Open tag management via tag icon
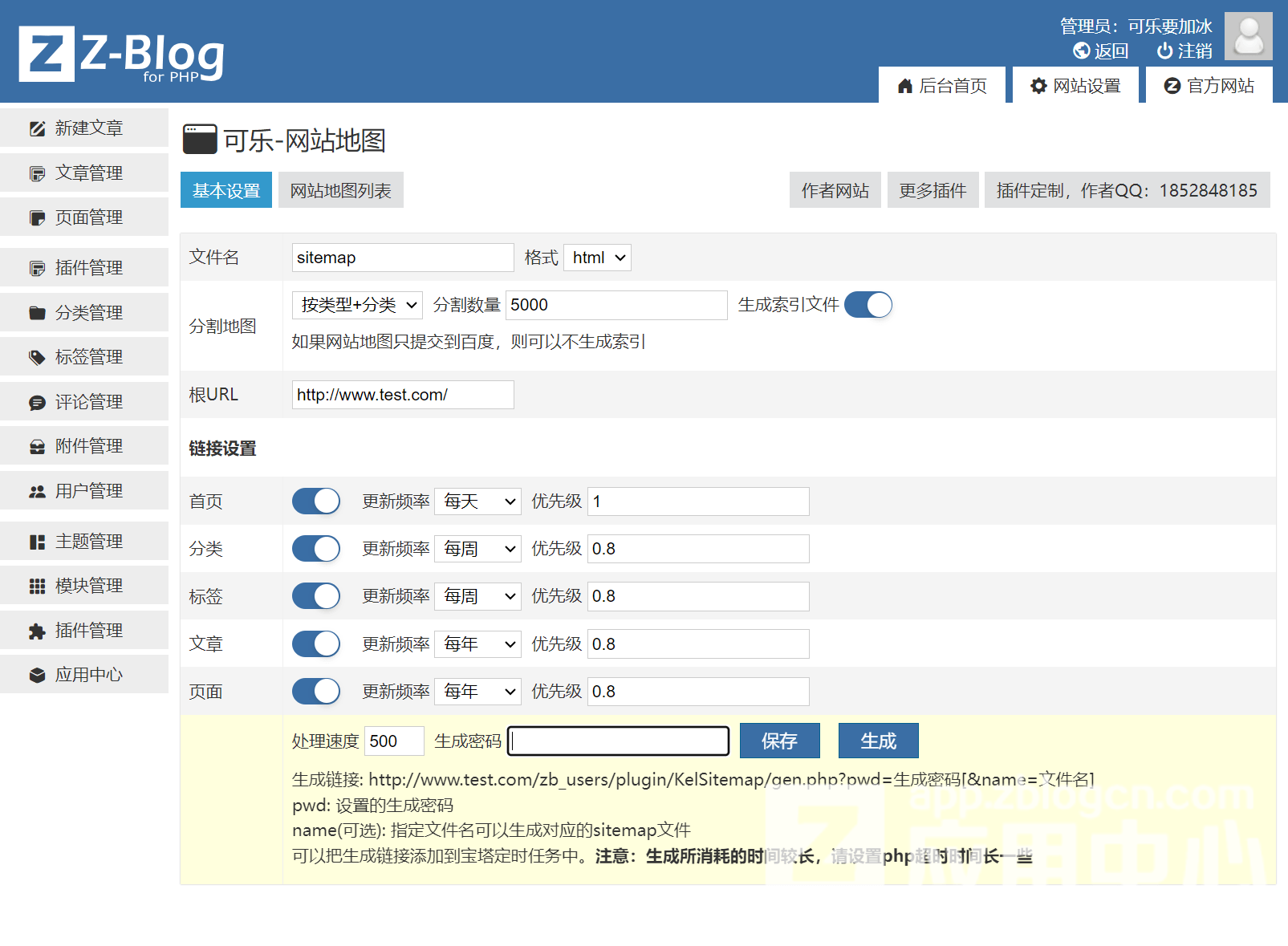 coord(37,357)
